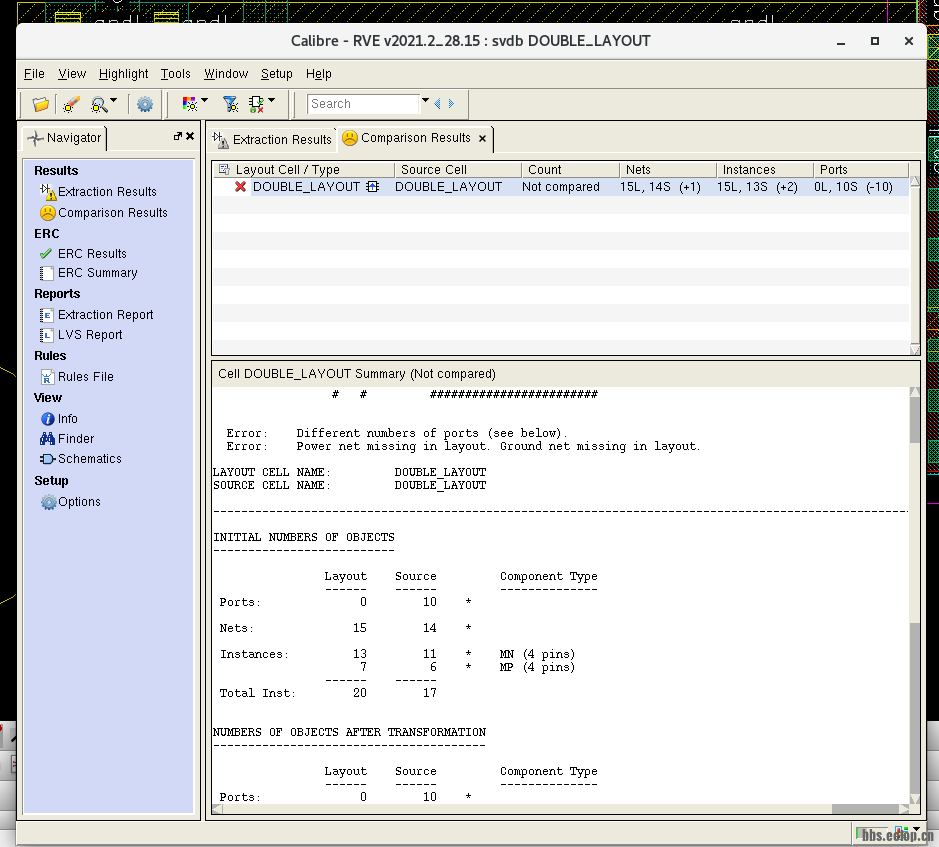The image size is (939, 847).
Task: Expand dropdown arrow beside color palette icon
Action: tap(204, 100)
